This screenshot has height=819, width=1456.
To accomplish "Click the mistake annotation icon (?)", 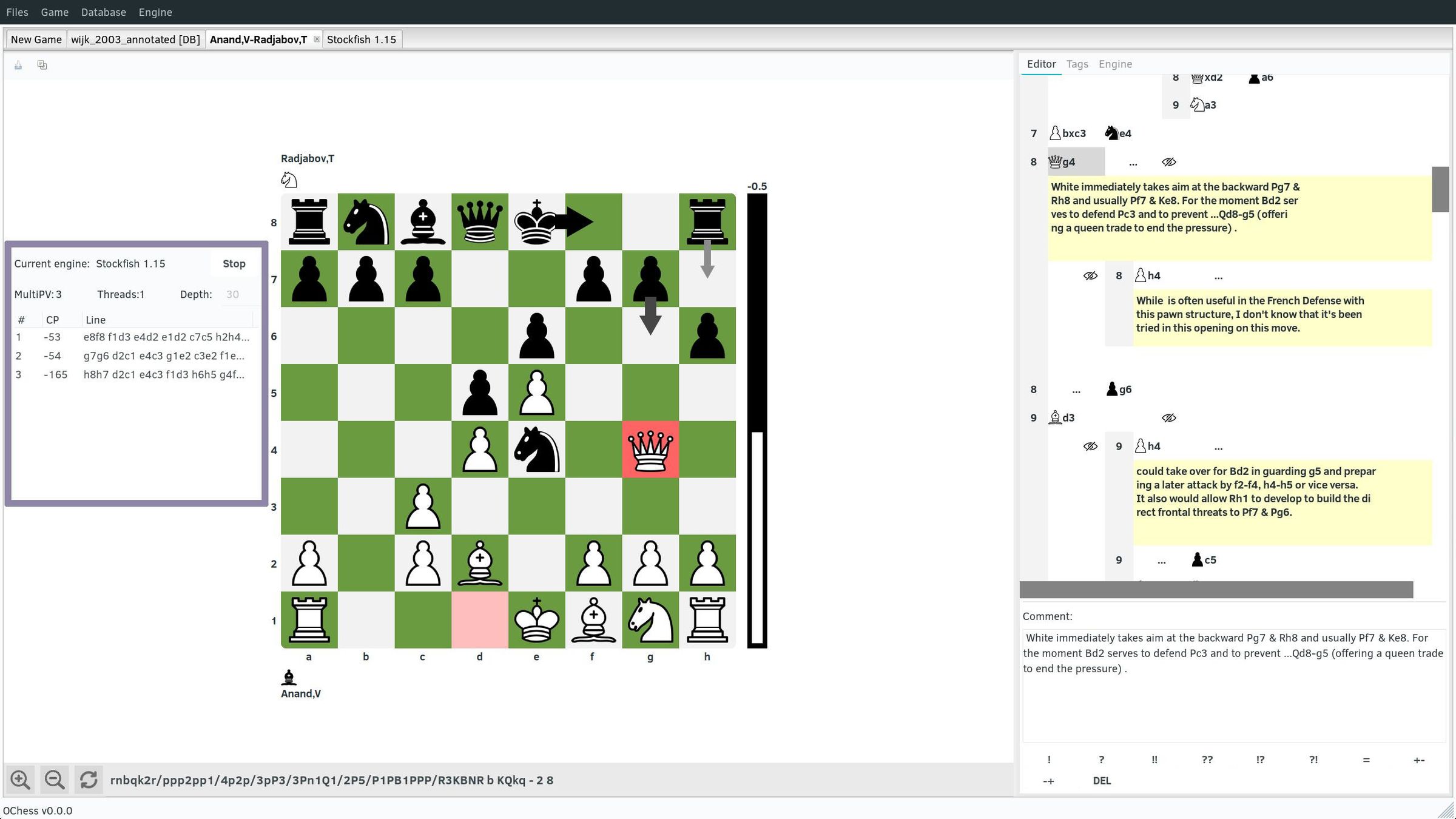I will point(1100,759).
